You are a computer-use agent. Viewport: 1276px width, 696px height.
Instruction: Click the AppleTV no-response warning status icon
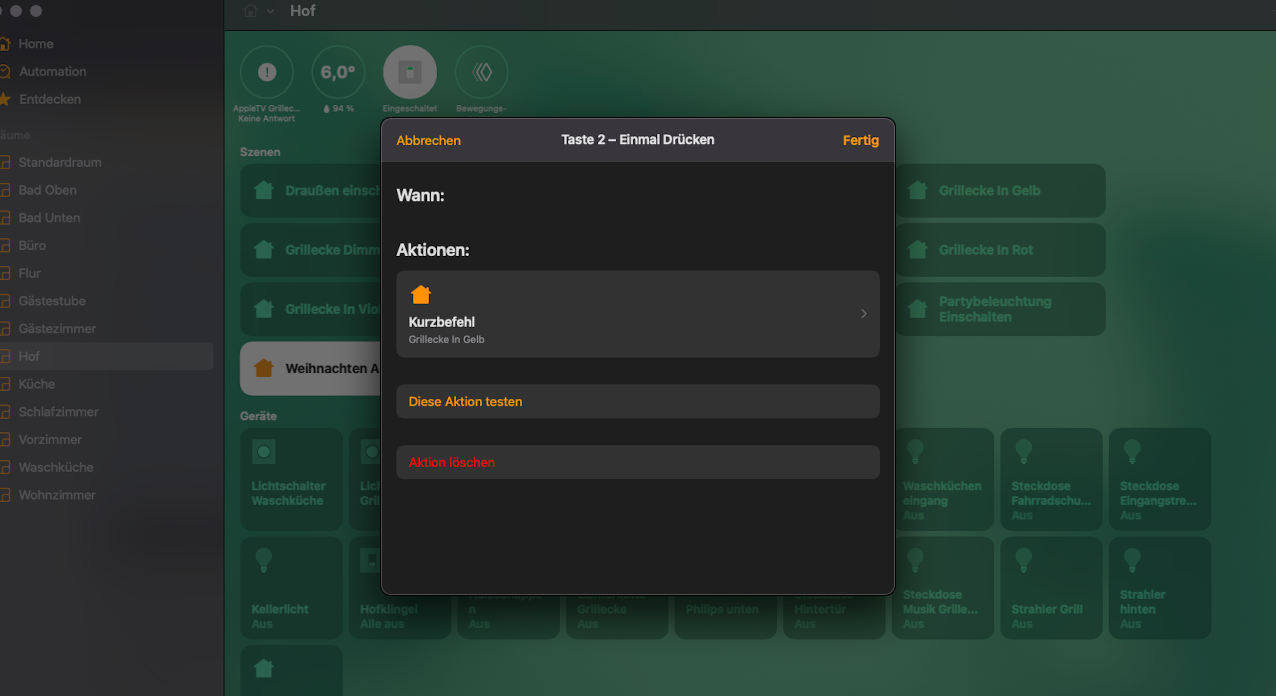click(267, 72)
